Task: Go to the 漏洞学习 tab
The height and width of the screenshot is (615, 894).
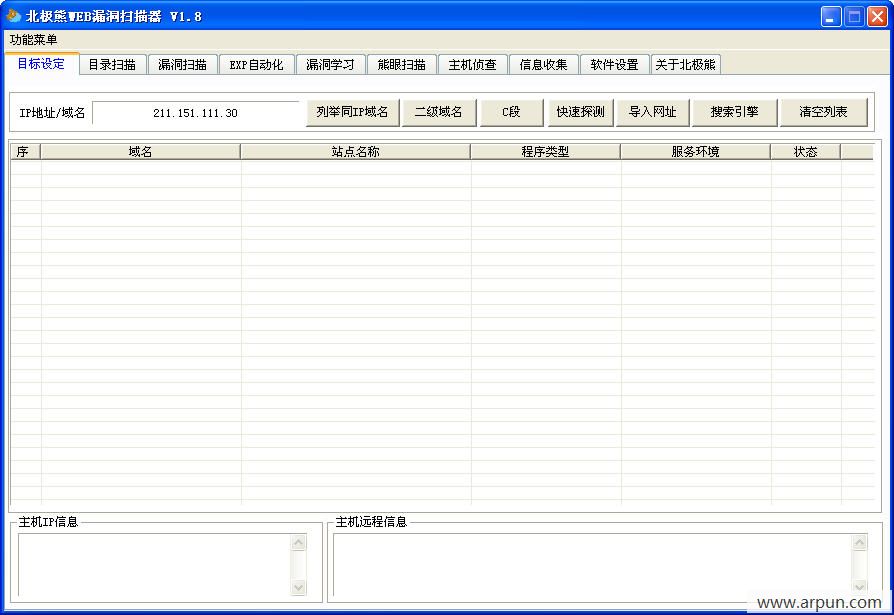Action: pyautogui.click(x=330, y=64)
